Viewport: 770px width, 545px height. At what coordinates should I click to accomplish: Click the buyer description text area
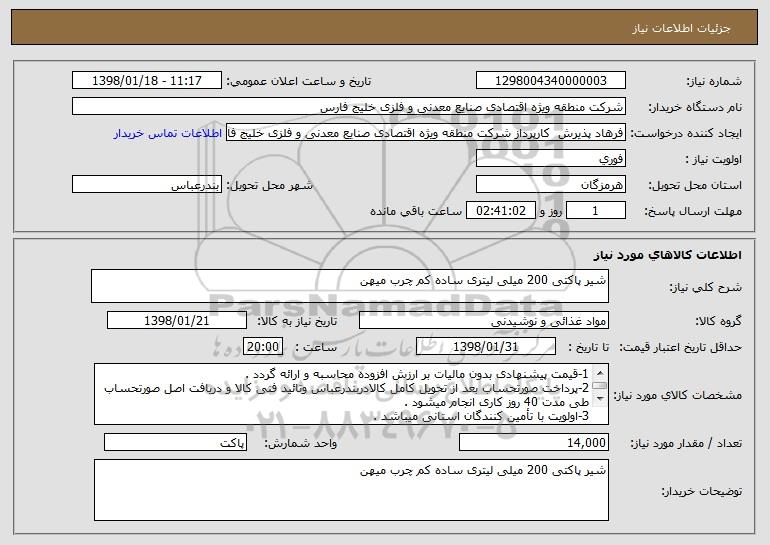(x=351, y=490)
